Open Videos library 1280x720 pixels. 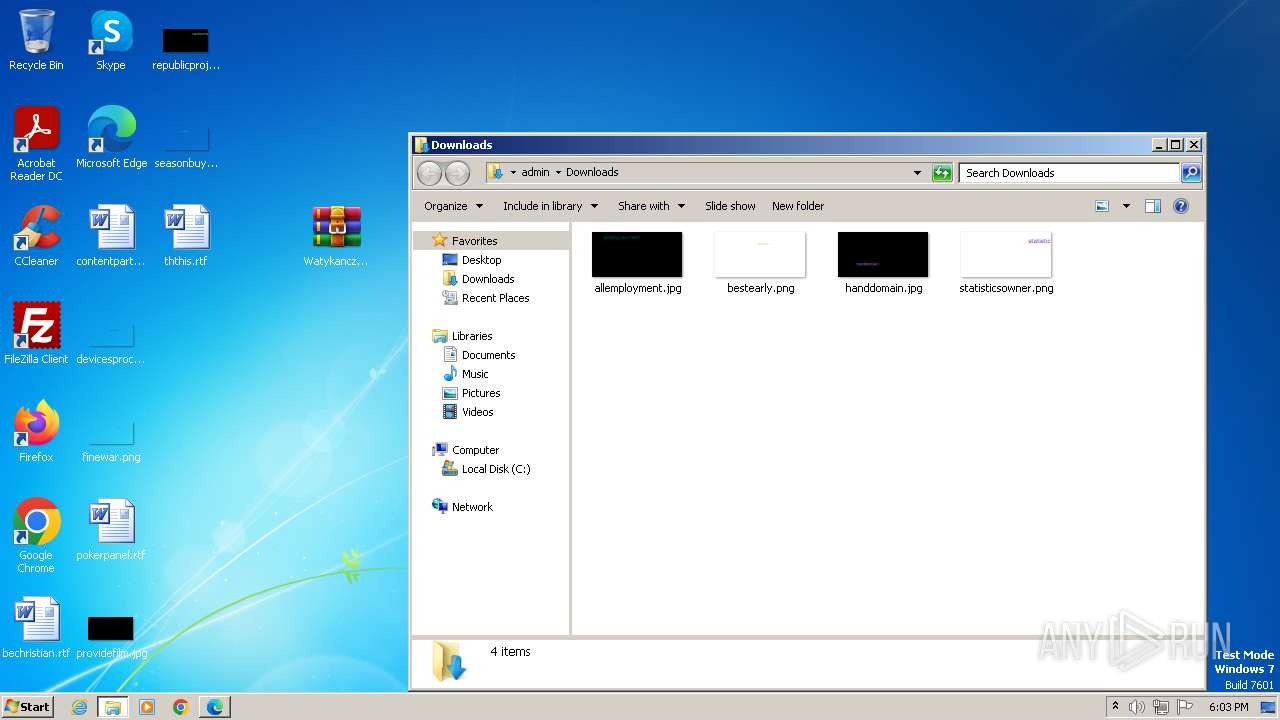point(477,412)
